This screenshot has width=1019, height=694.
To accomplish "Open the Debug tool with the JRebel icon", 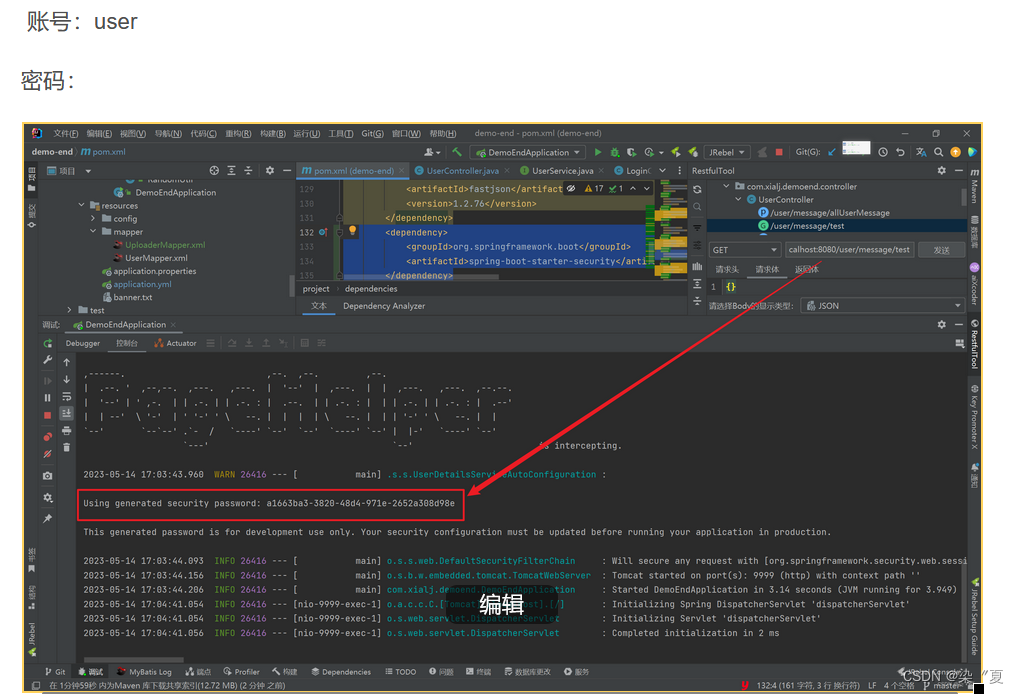I will tap(692, 152).
